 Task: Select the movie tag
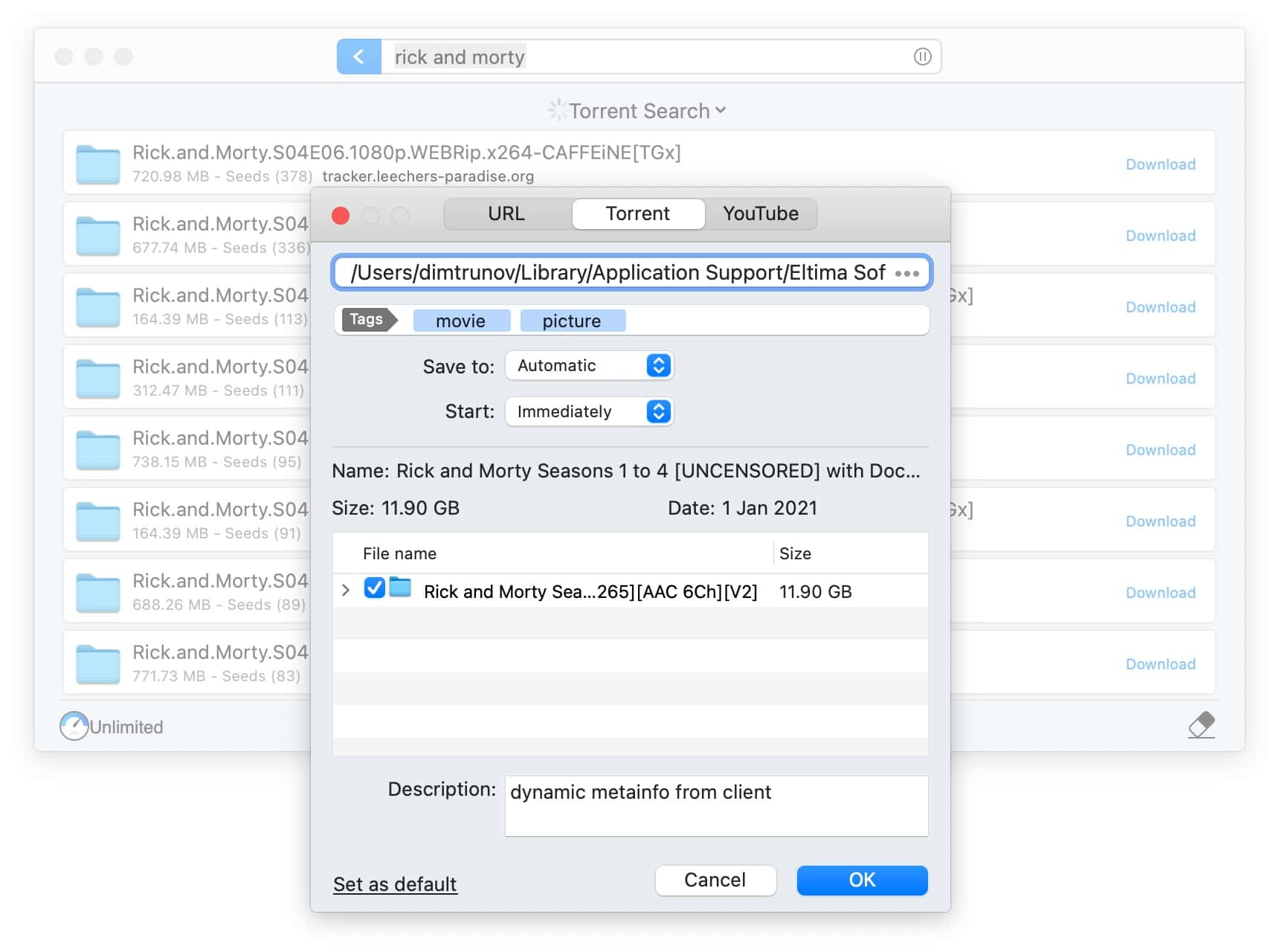(x=461, y=321)
